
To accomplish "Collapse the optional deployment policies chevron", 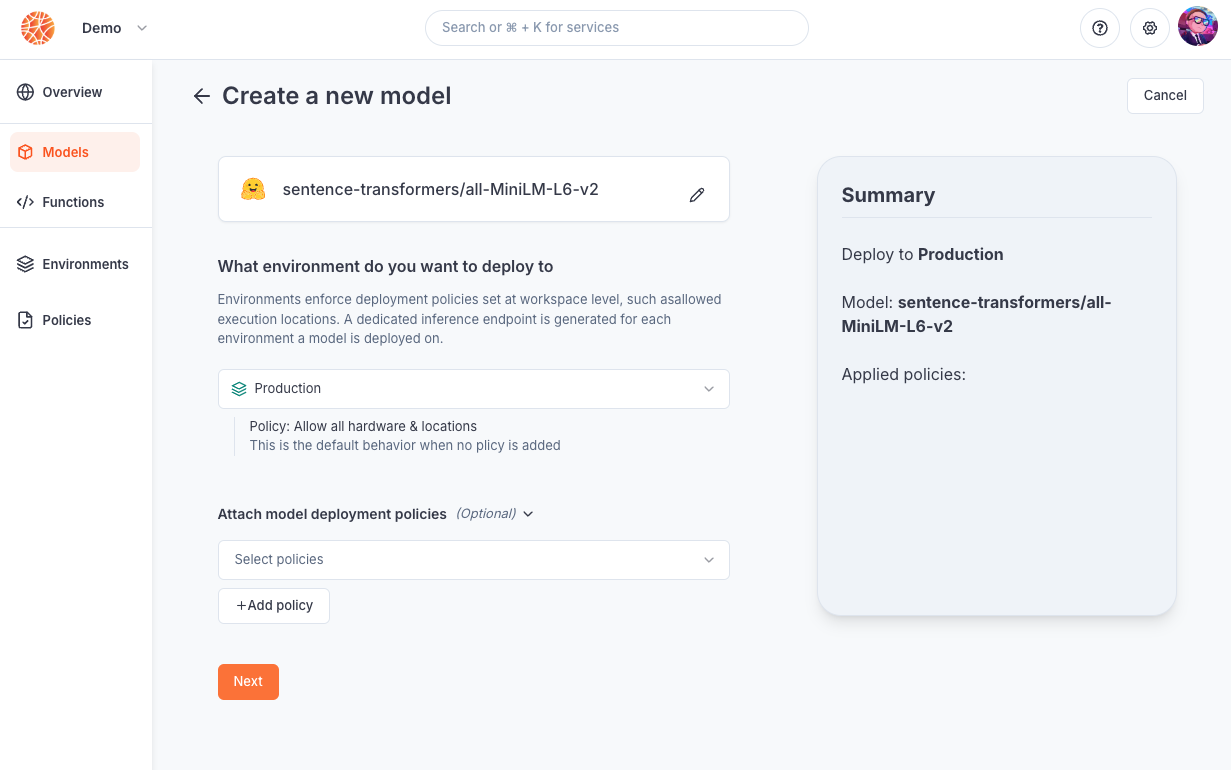I will click(x=528, y=514).
